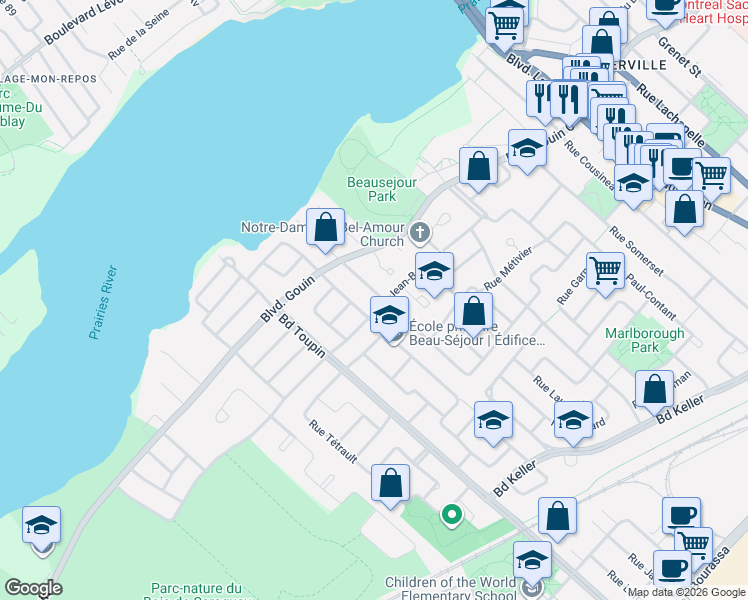Click the Rue Tétrault street label
This screenshot has width=748, height=600.
(333, 442)
